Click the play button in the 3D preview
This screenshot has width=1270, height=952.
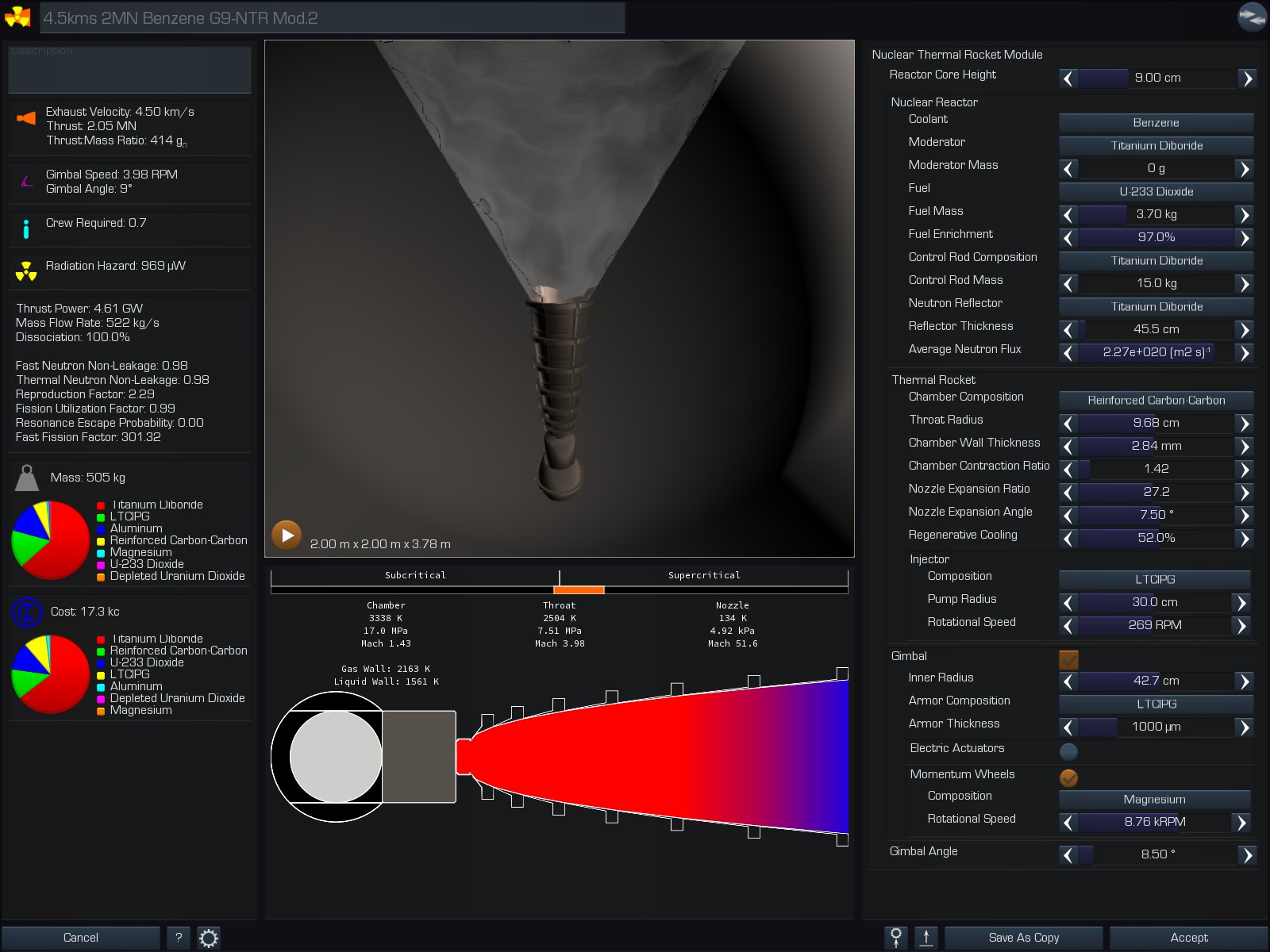(287, 535)
